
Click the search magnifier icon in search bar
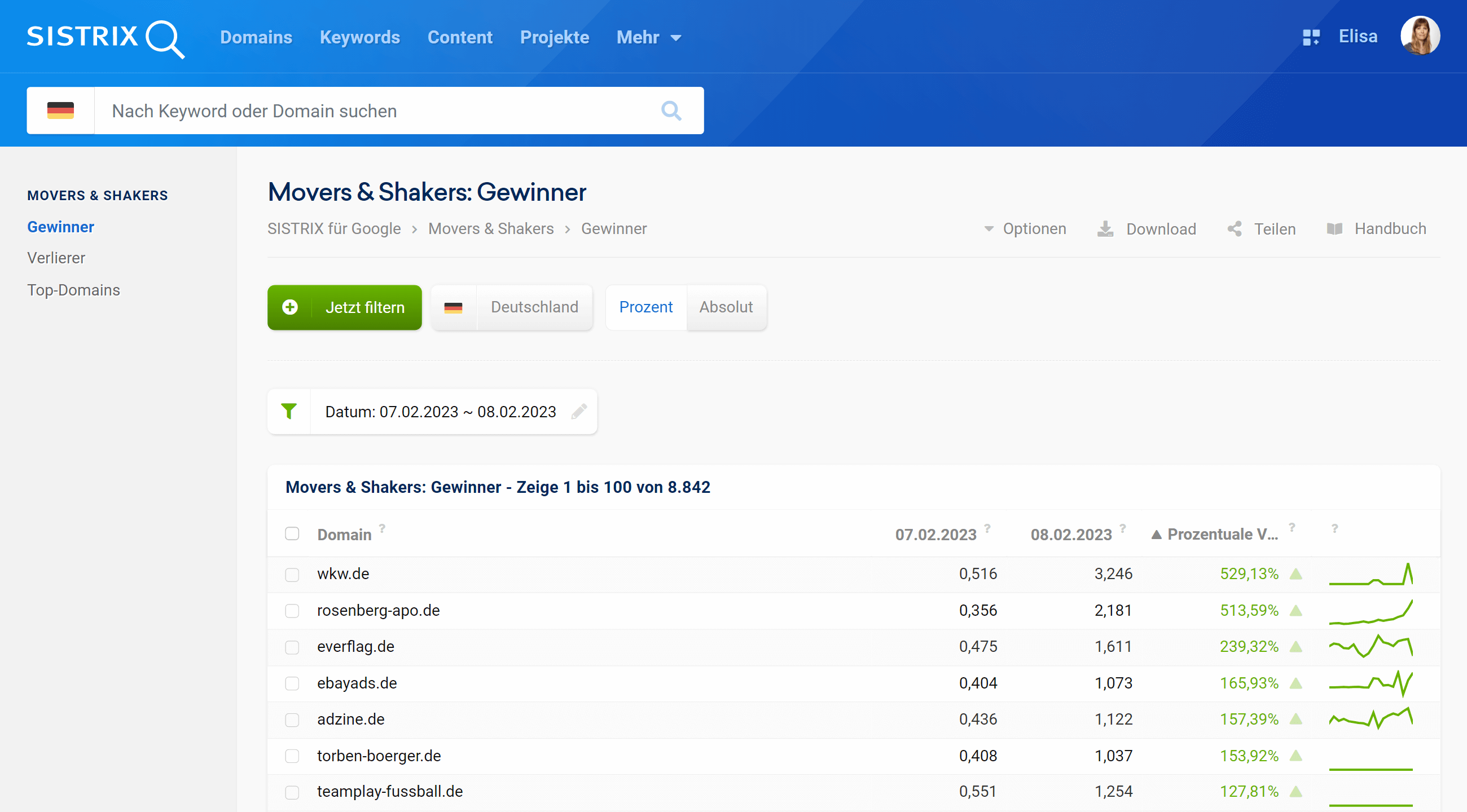tap(671, 111)
